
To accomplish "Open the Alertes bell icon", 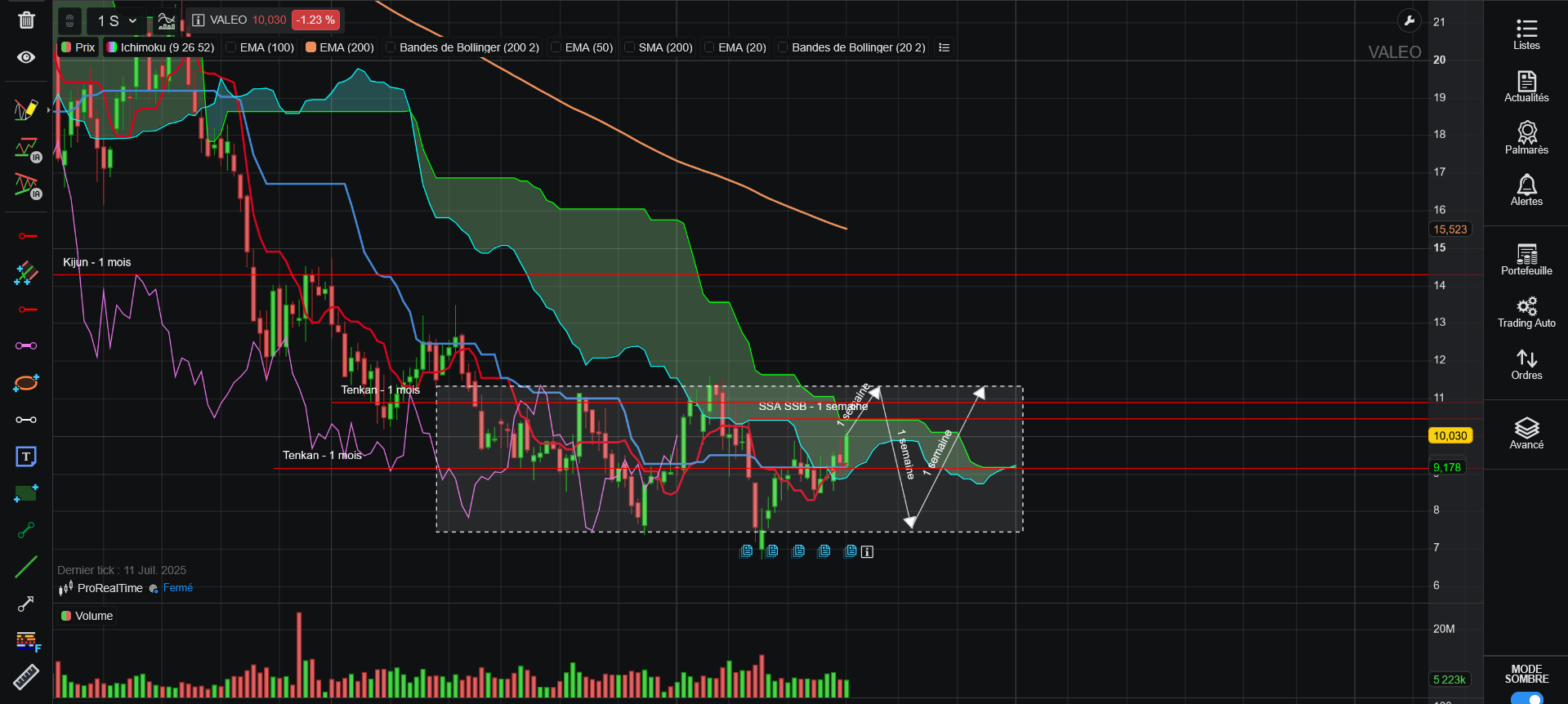I will [x=1526, y=189].
